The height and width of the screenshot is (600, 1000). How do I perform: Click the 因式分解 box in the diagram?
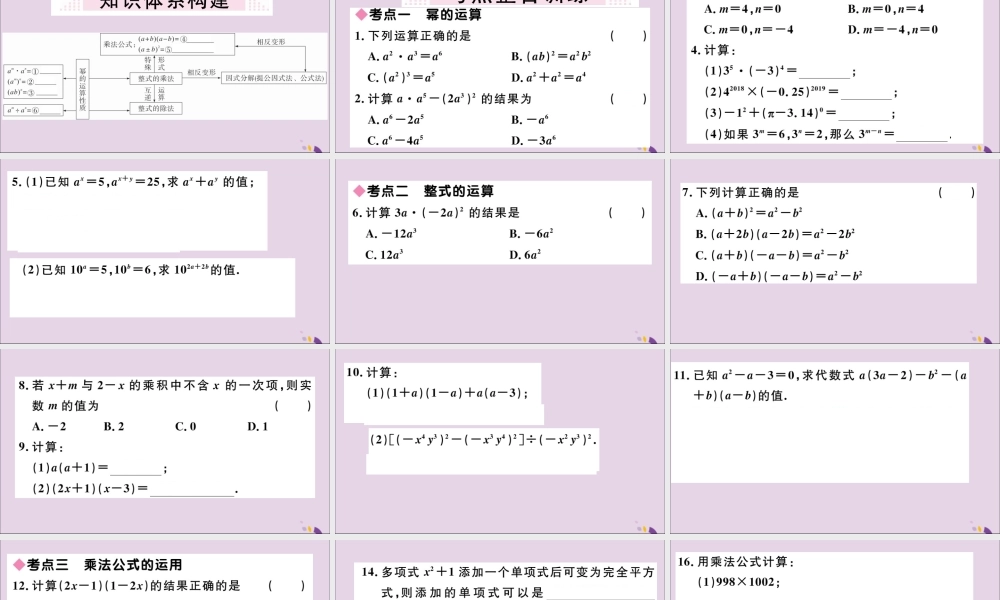pos(274,78)
